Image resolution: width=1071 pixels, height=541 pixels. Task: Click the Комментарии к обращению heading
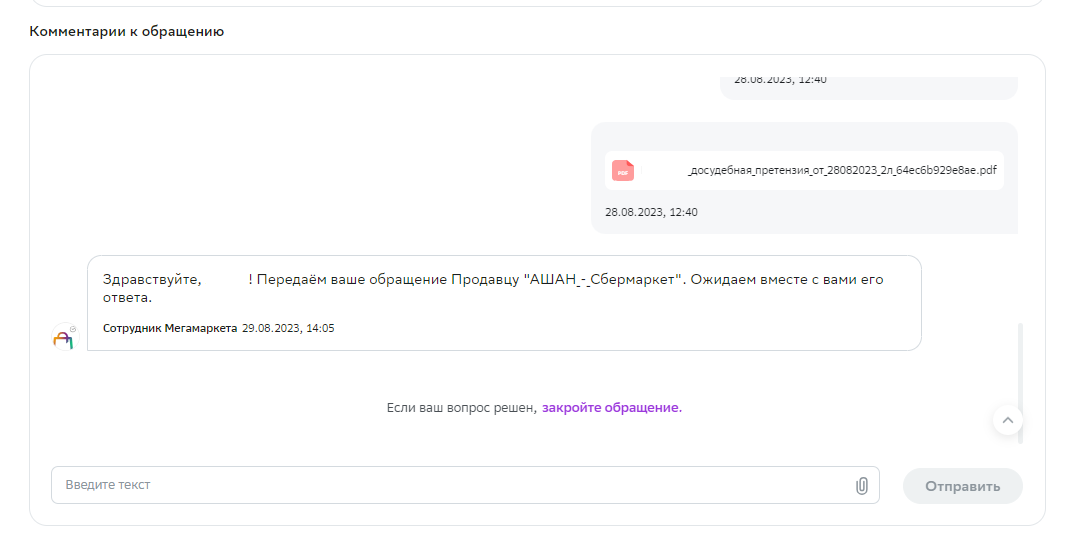click(x=126, y=31)
